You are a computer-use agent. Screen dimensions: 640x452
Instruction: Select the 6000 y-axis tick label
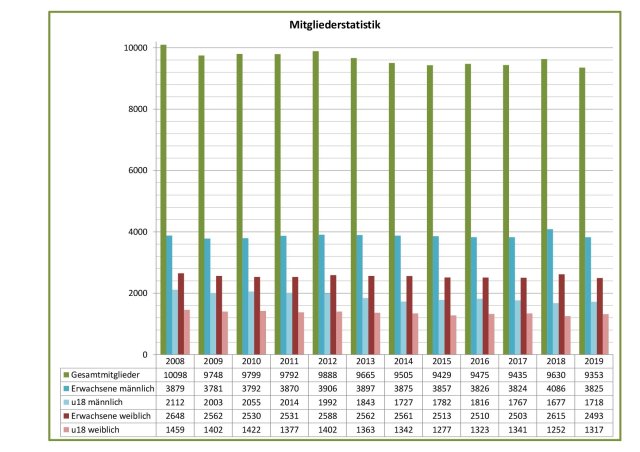139,171
